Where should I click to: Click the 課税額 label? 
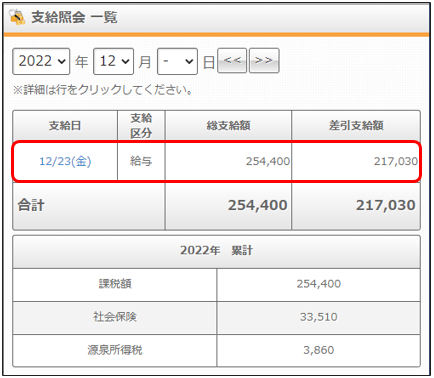click(x=115, y=284)
